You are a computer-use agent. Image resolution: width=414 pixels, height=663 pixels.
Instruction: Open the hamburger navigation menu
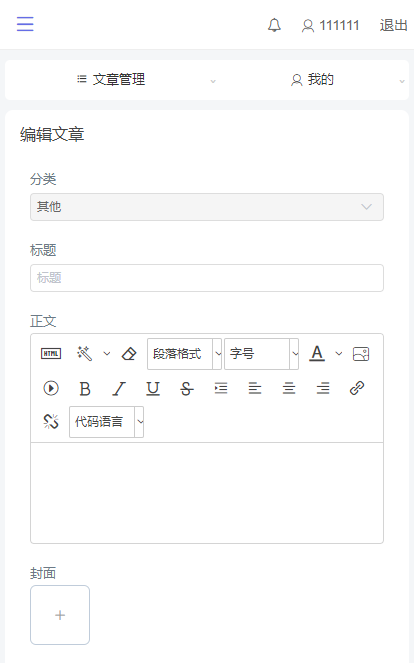pyautogui.click(x=25, y=24)
